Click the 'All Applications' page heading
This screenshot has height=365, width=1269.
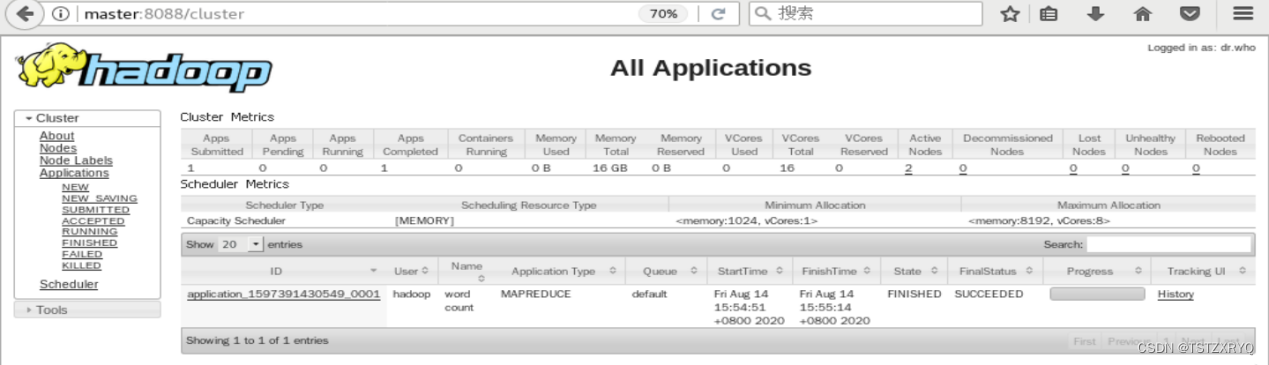[x=711, y=68]
